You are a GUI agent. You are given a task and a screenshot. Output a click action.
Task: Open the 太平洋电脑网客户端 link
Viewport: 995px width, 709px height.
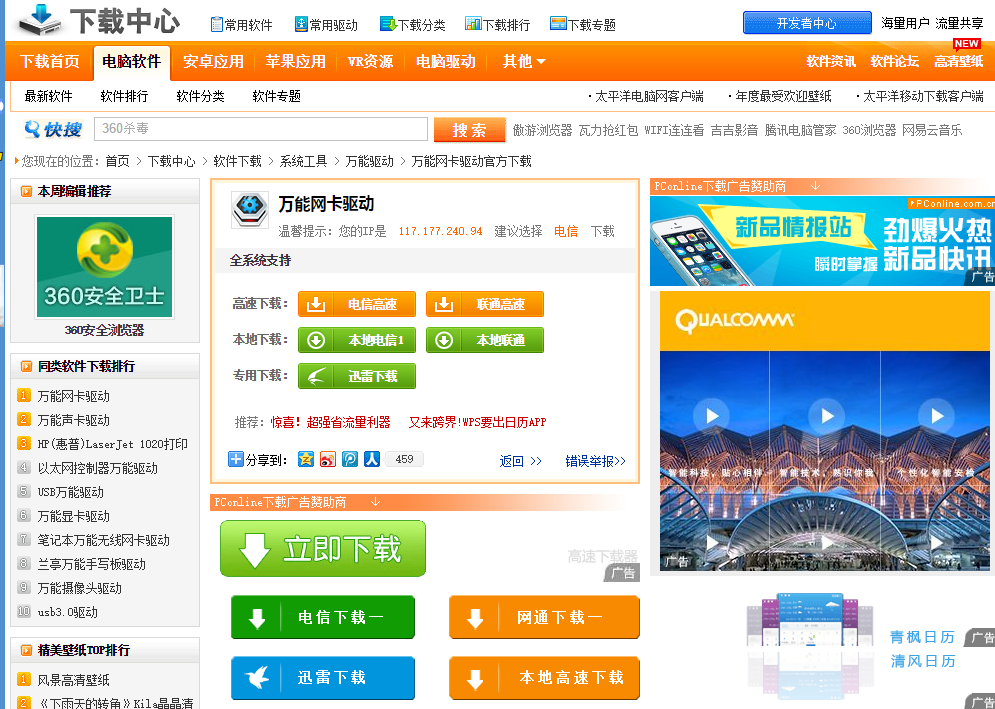tap(649, 96)
